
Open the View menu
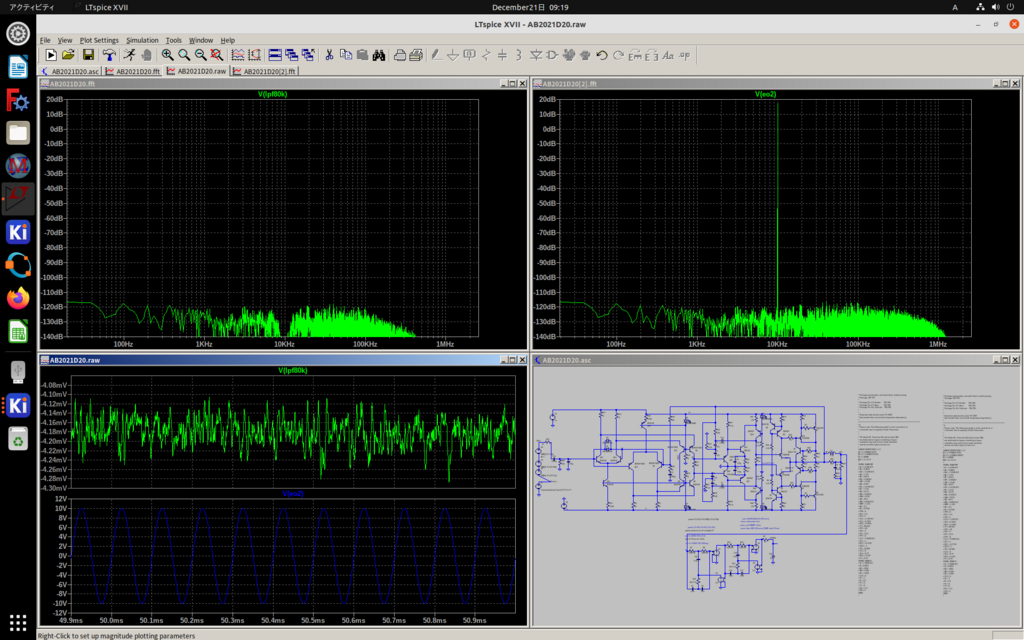(x=65, y=40)
